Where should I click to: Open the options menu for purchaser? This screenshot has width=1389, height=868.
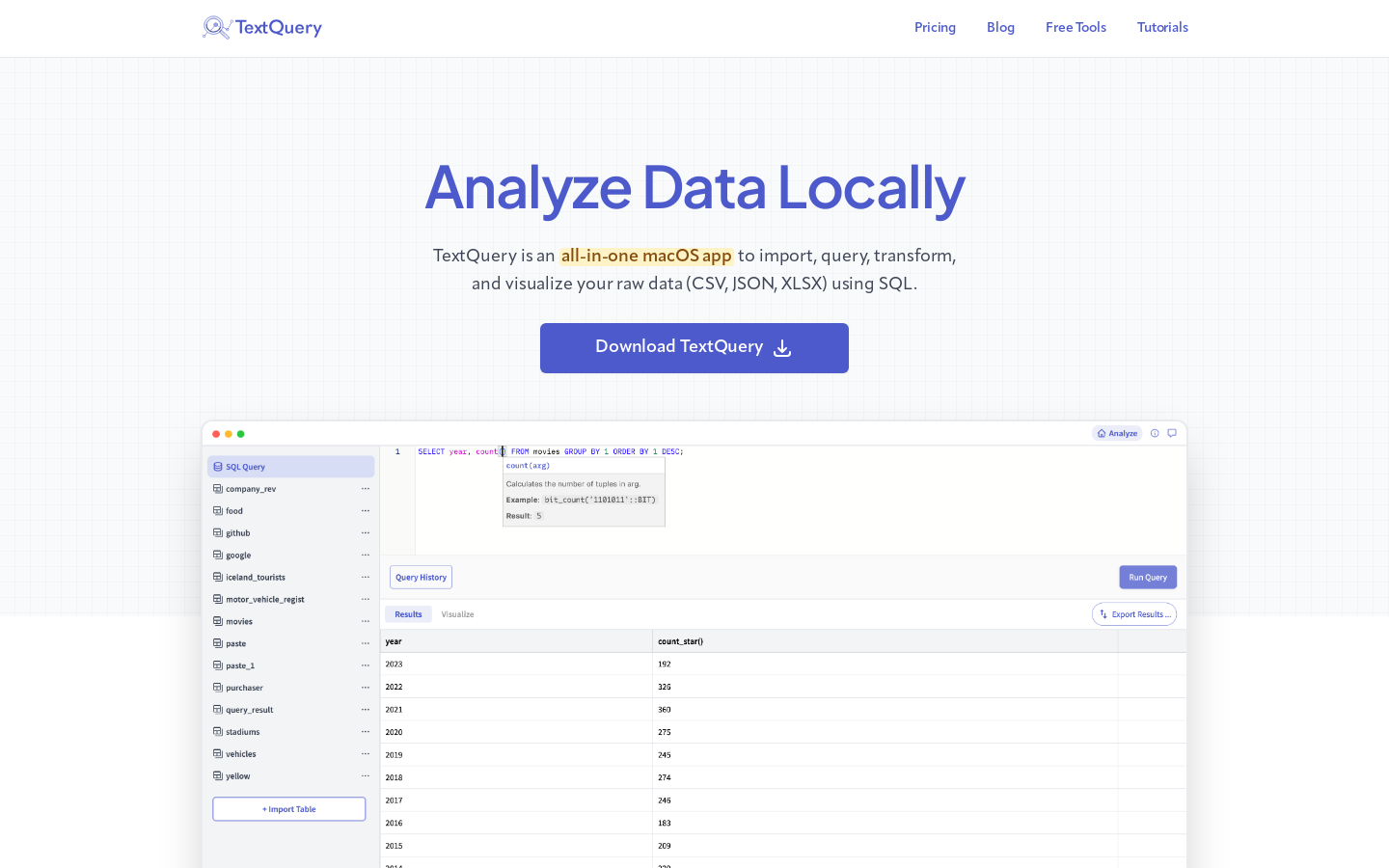[366, 688]
